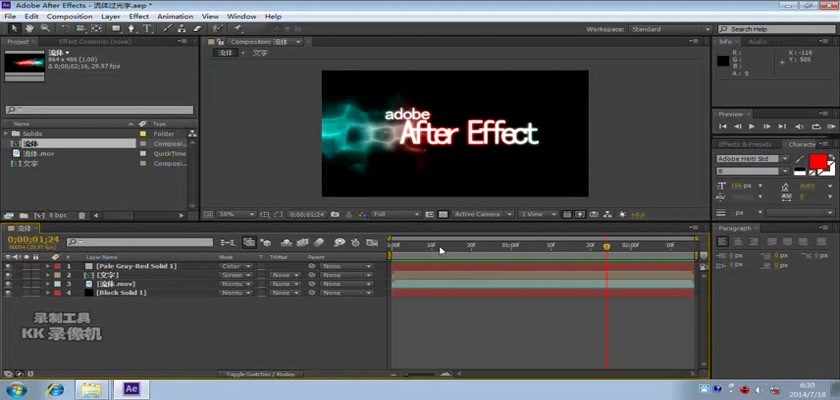
Task: Open the Screen blending mode dropdown
Action: tap(235, 275)
